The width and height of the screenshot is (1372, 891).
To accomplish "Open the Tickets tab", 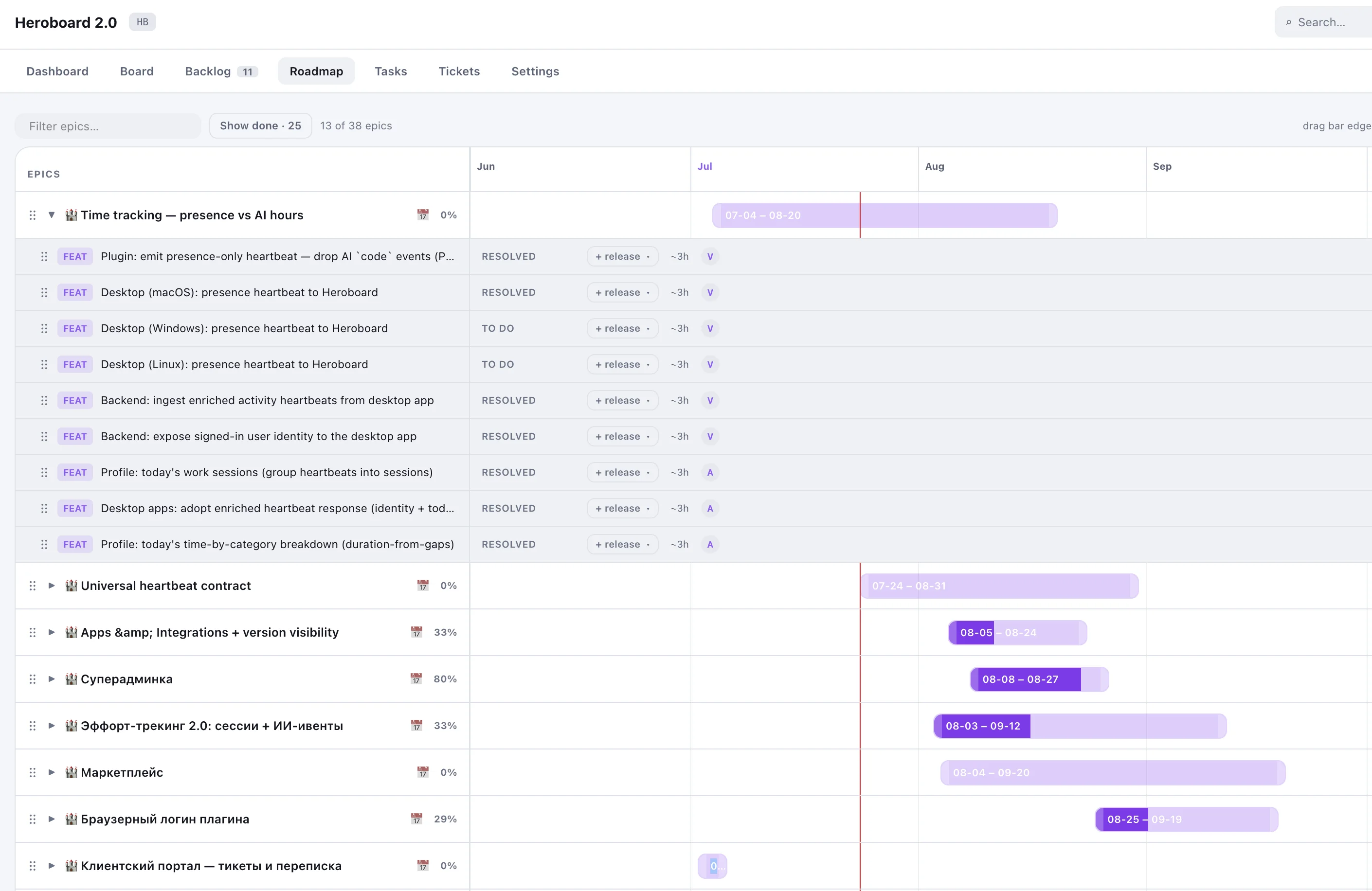I will coord(459,71).
